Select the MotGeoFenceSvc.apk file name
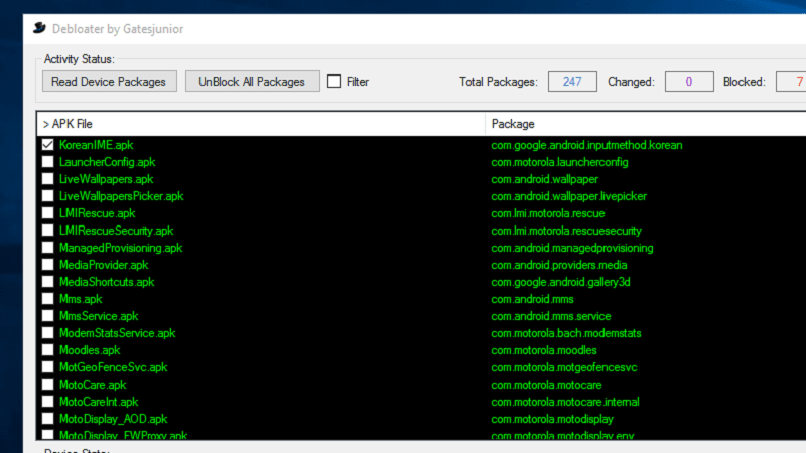The height and width of the screenshot is (453, 806). pyautogui.click(x=113, y=367)
